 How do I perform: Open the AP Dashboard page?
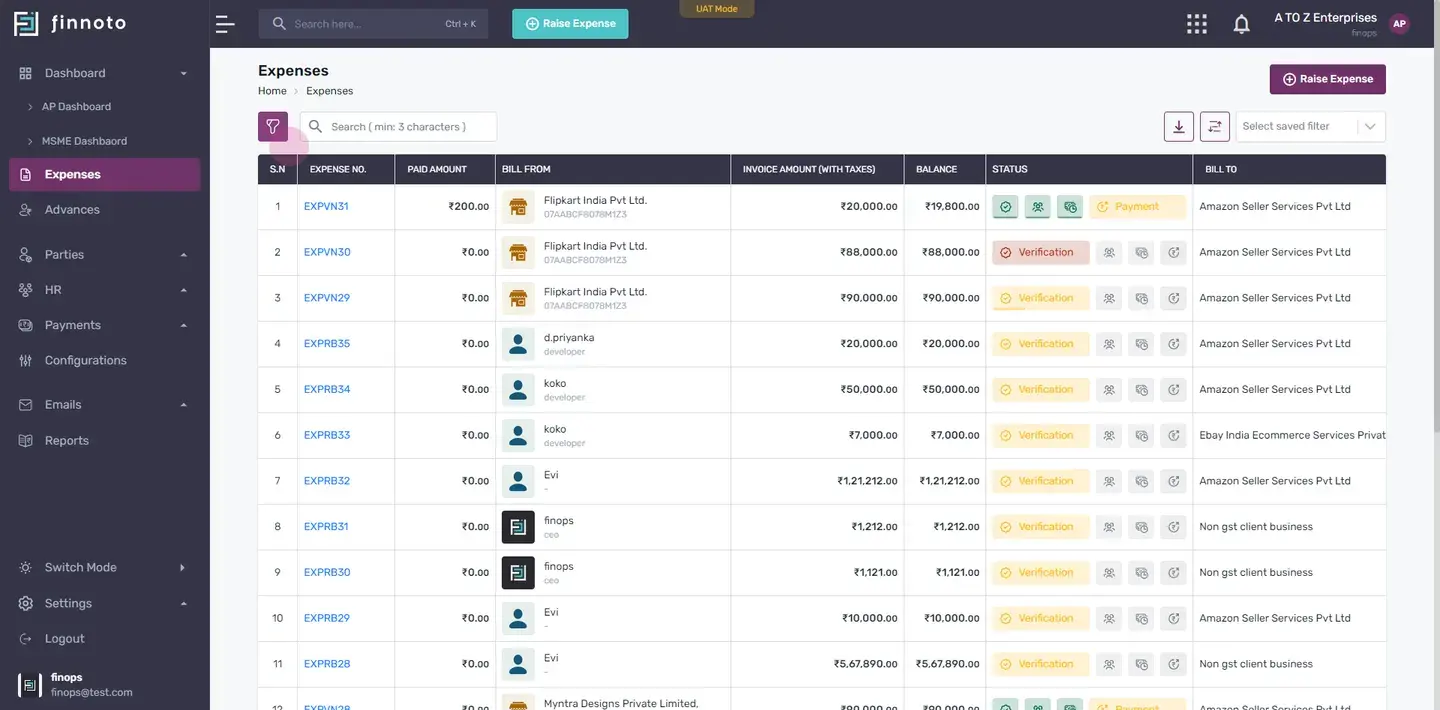[76, 107]
